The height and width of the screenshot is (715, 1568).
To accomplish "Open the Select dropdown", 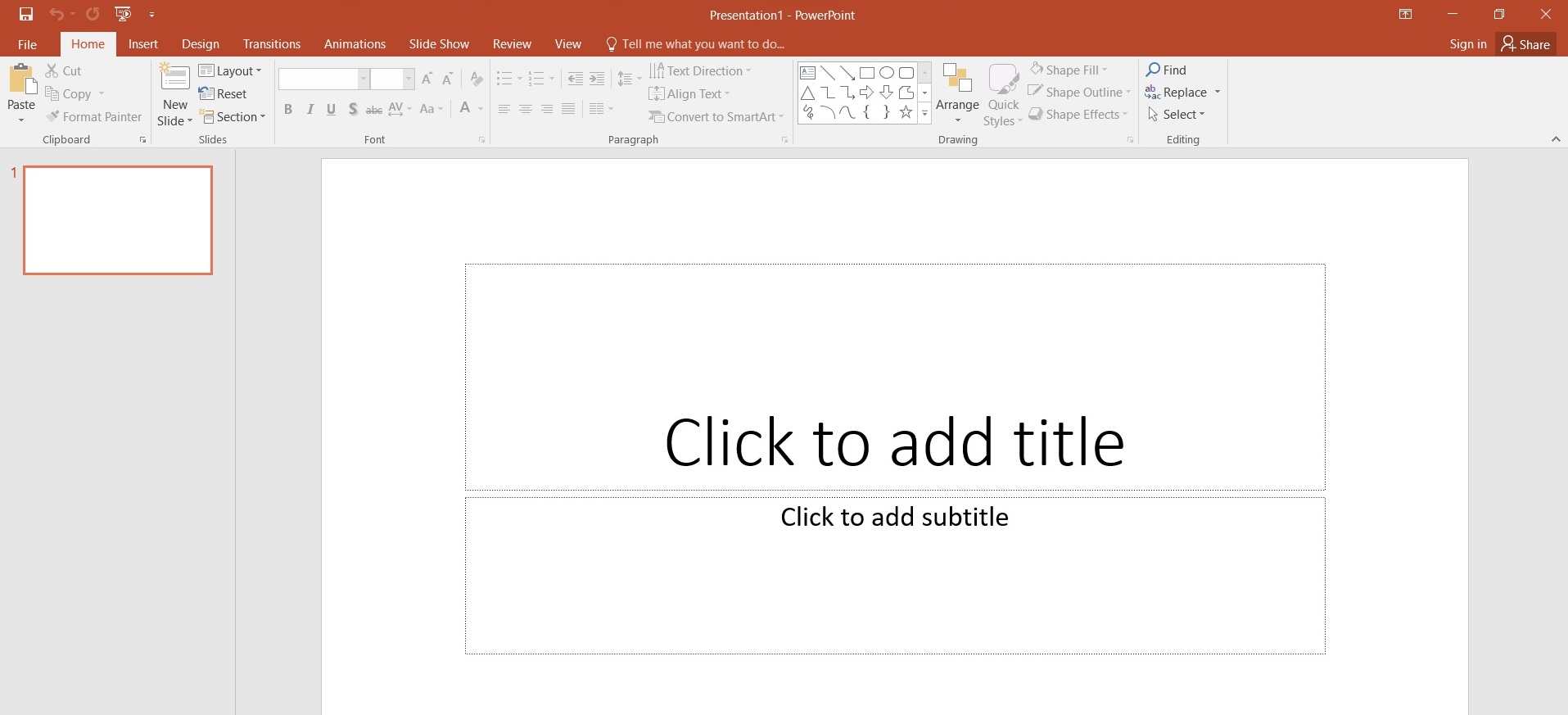I will coord(1176,114).
